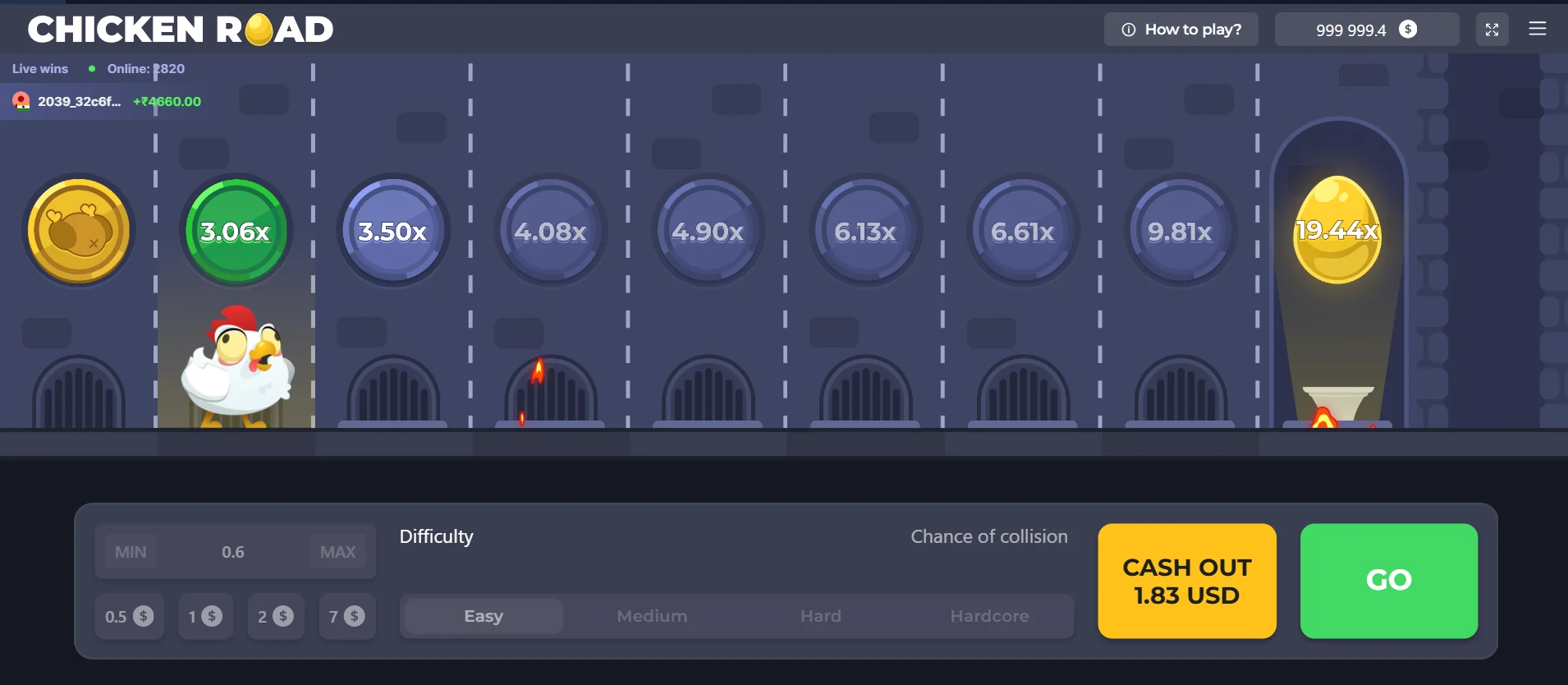Open the hamburger menu
Viewport: 1568px width, 685px height.
coord(1538,29)
